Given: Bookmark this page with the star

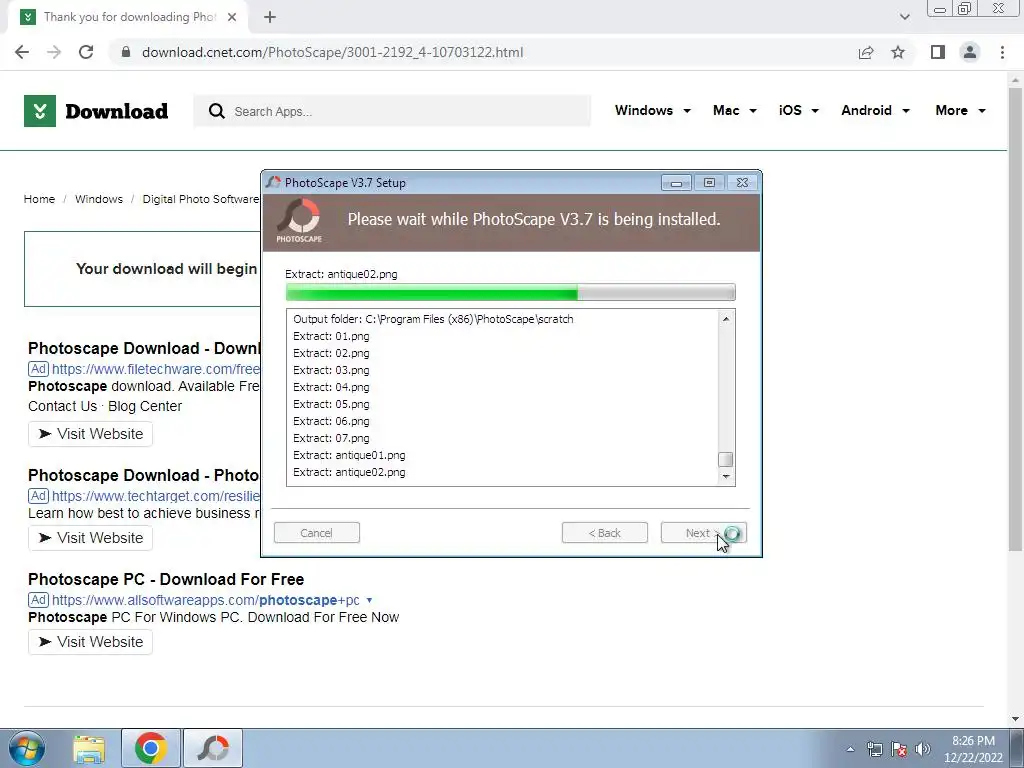Looking at the screenshot, I should click(898, 52).
